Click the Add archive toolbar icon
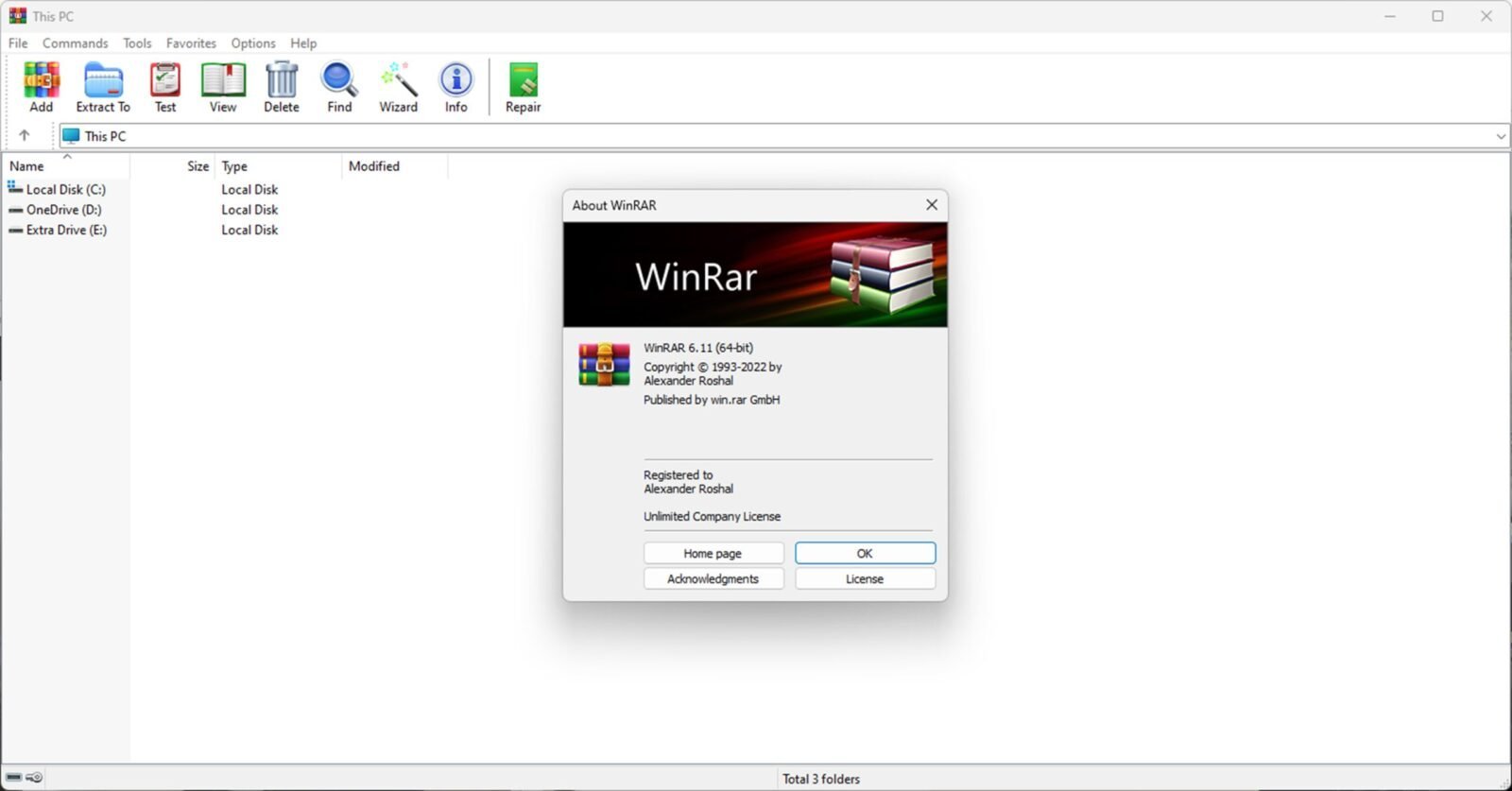This screenshot has width=1512, height=791. tap(42, 87)
